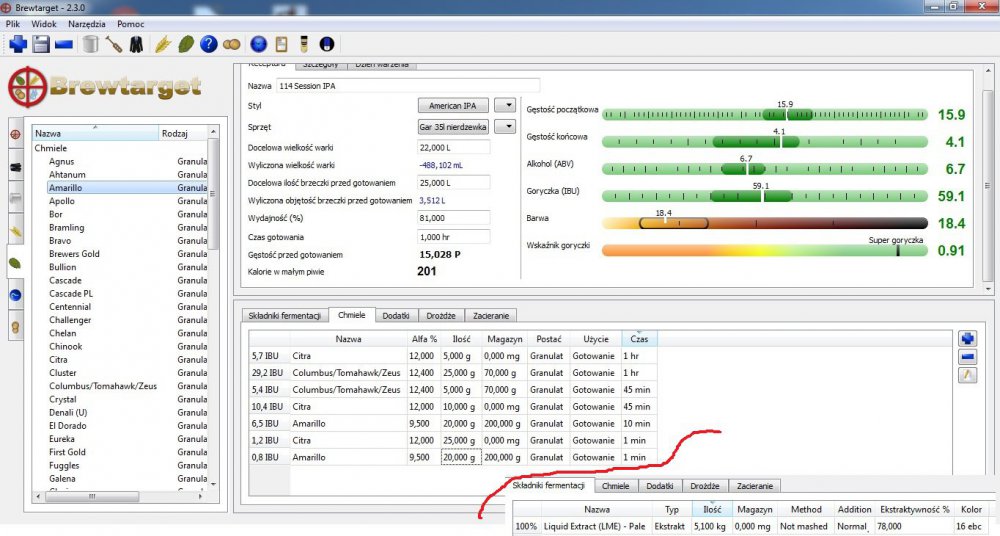This screenshot has width=1000, height=536.
Task: Click the suit style editor icon
Action: pyautogui.click(x=136, y=44)
